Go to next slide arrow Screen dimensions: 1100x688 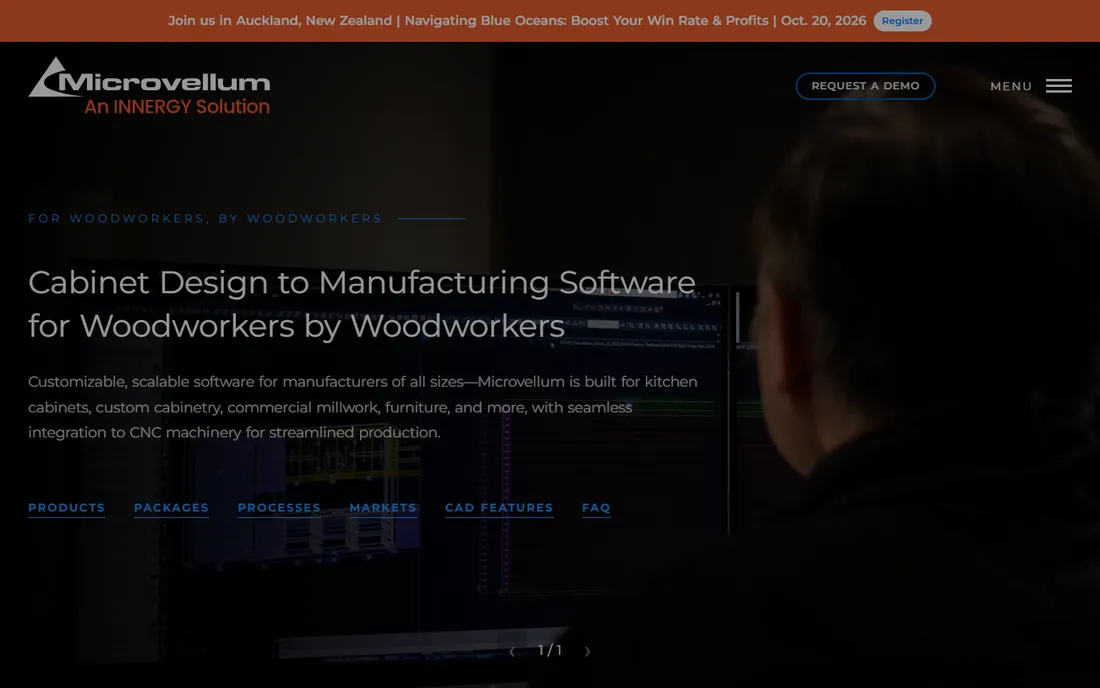tap(587, 652)
